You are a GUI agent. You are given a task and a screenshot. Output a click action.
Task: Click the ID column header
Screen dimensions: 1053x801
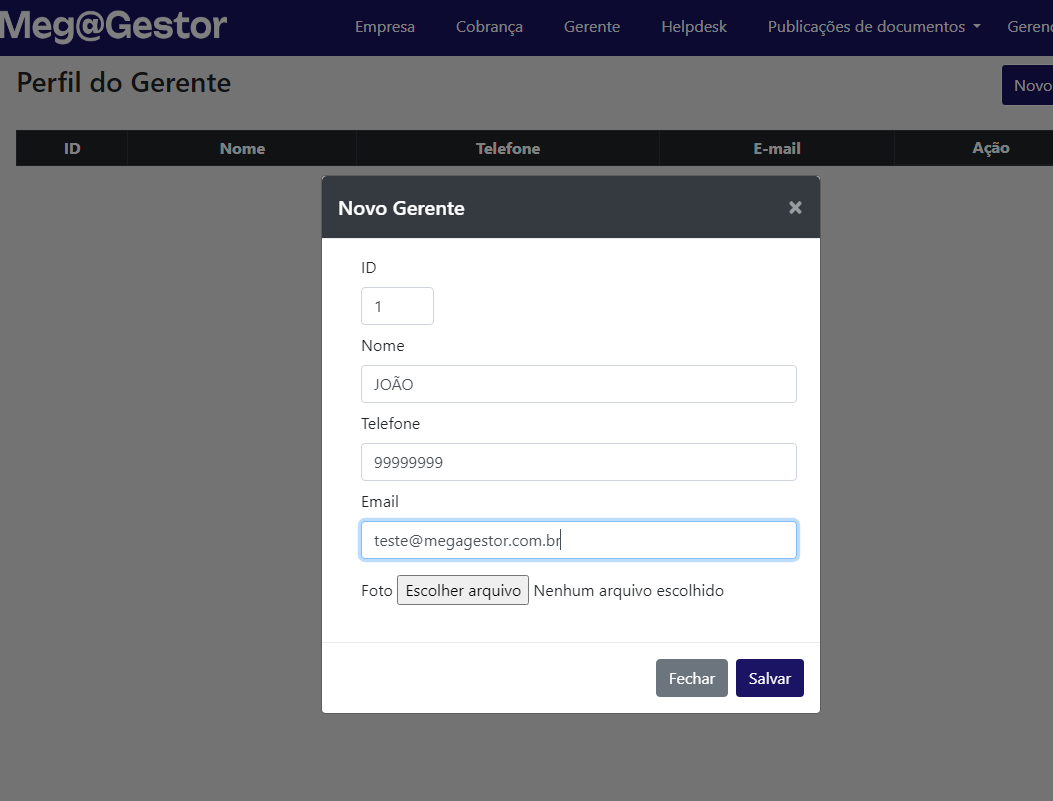72,148
